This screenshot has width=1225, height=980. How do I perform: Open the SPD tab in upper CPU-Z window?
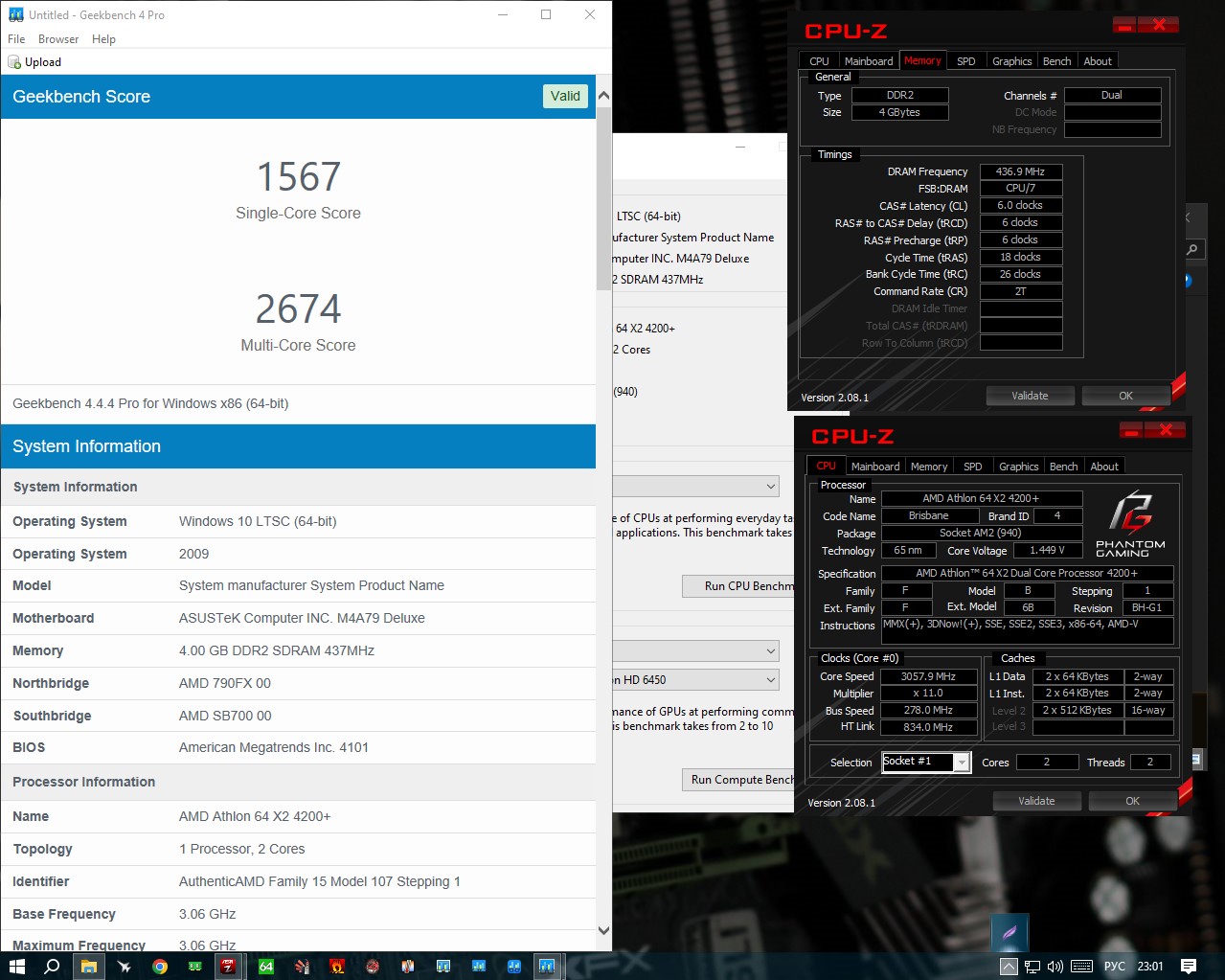point(966,61)
